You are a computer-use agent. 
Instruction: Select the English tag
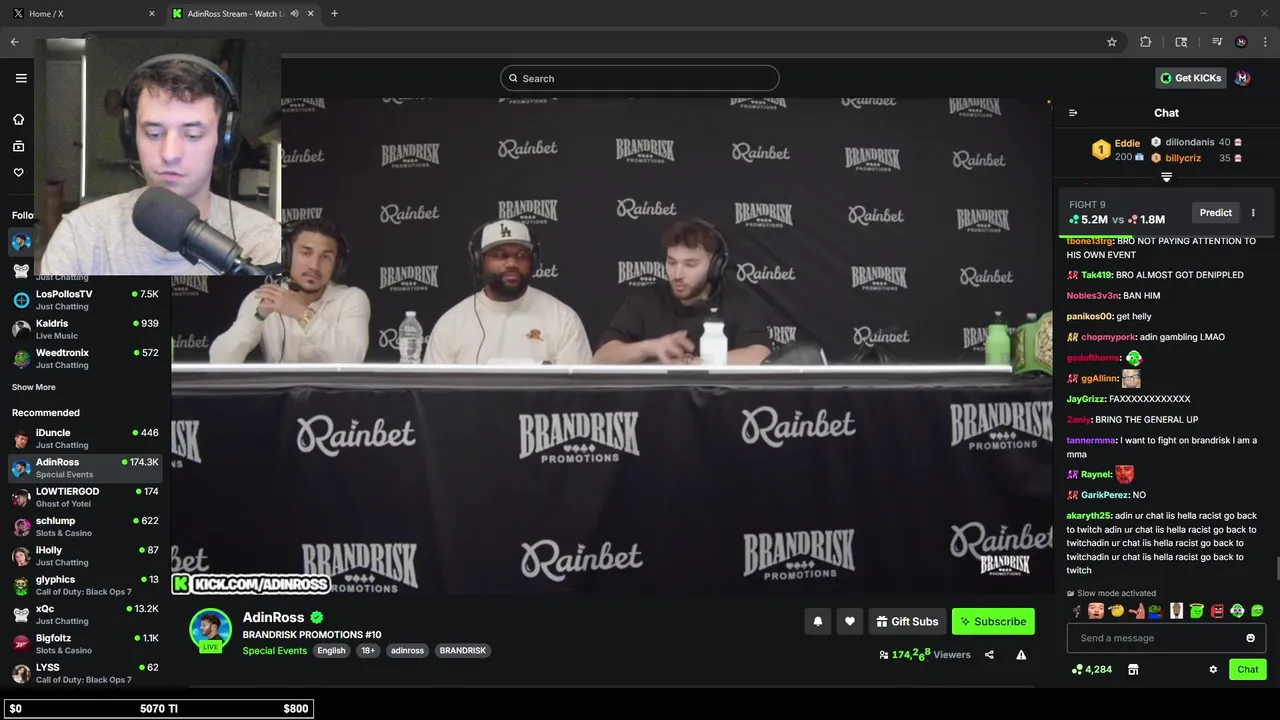[x=331, y=650]
